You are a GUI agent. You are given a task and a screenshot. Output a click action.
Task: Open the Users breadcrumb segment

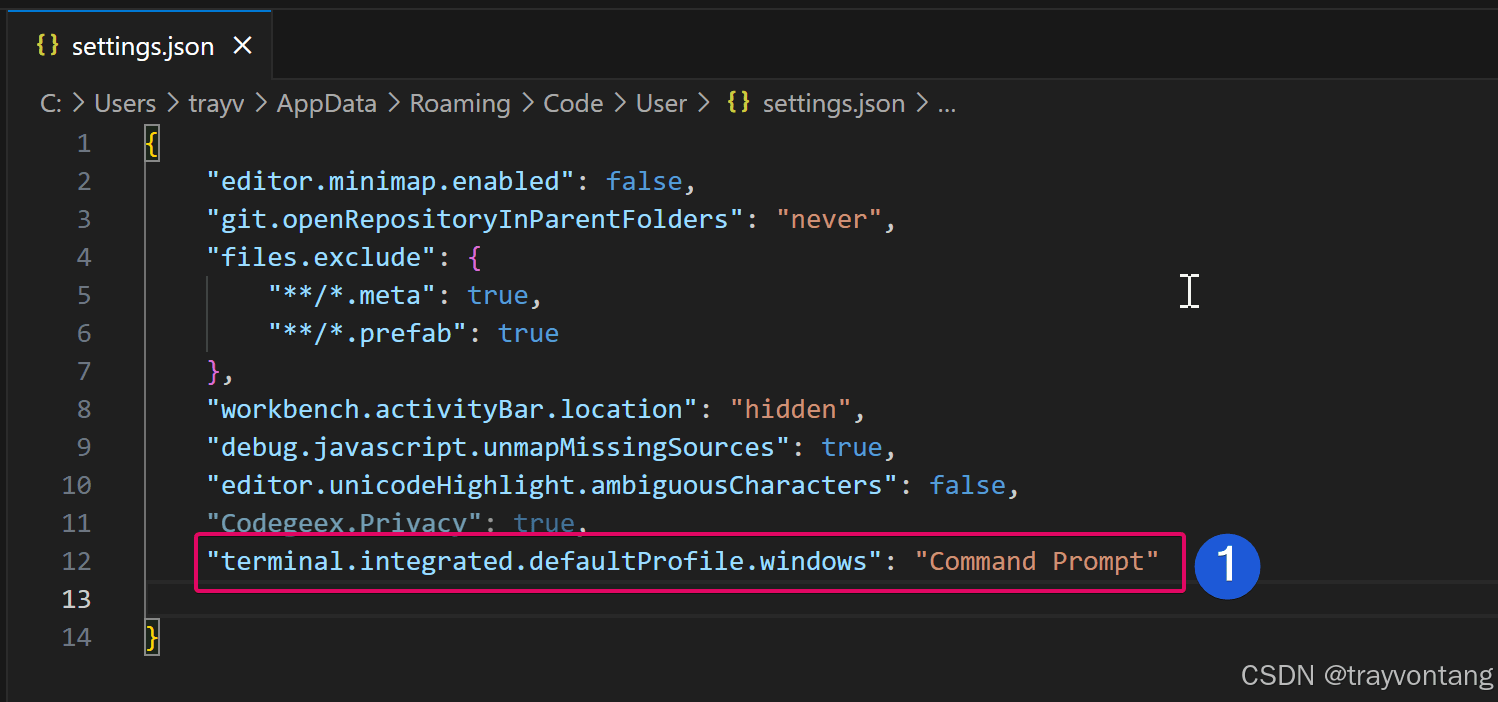125,104
